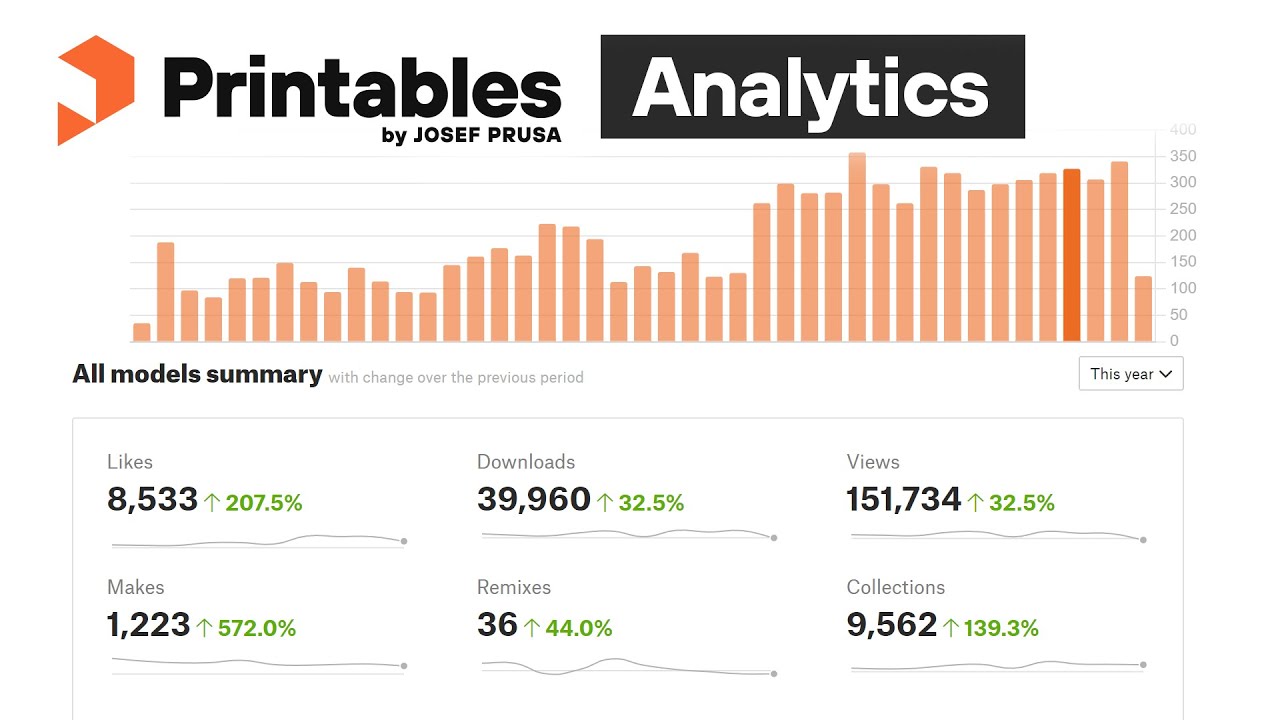Select the Makes total 1,223

tap(148, 625)
